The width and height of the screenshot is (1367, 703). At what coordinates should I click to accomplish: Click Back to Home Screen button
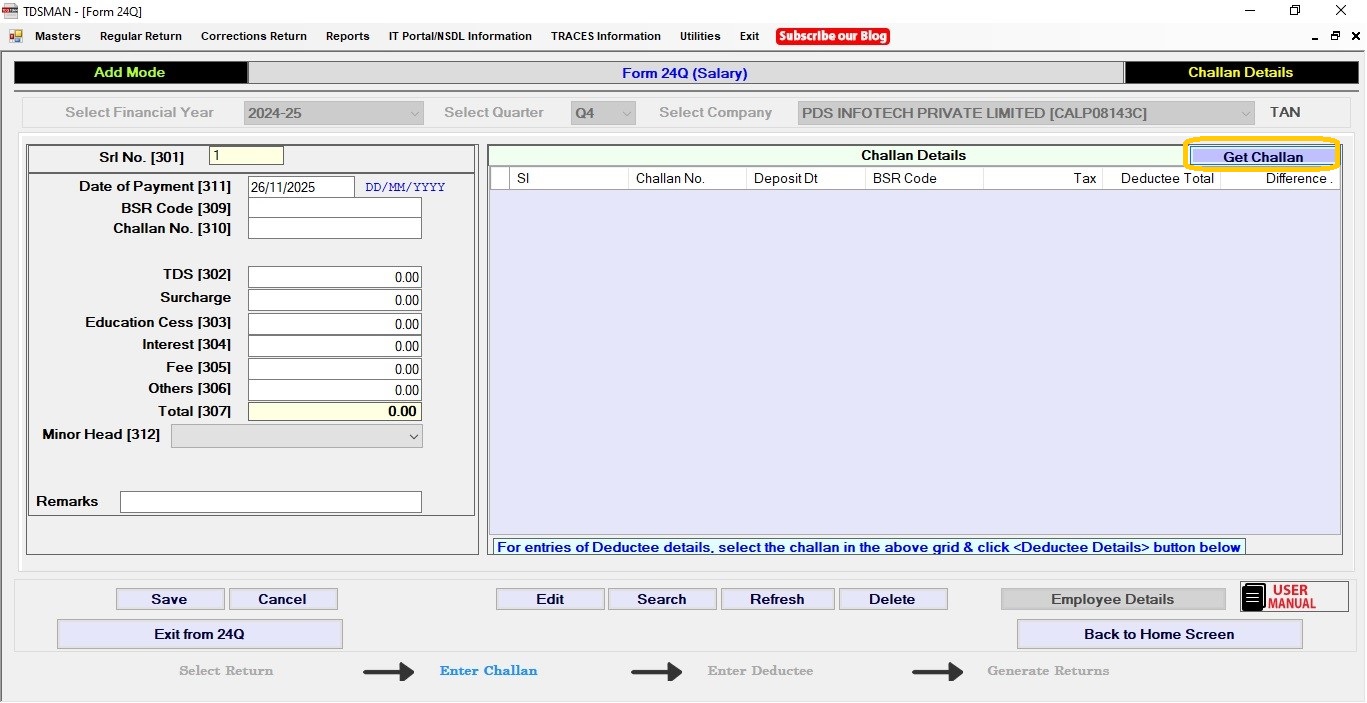coord(1158,634)
